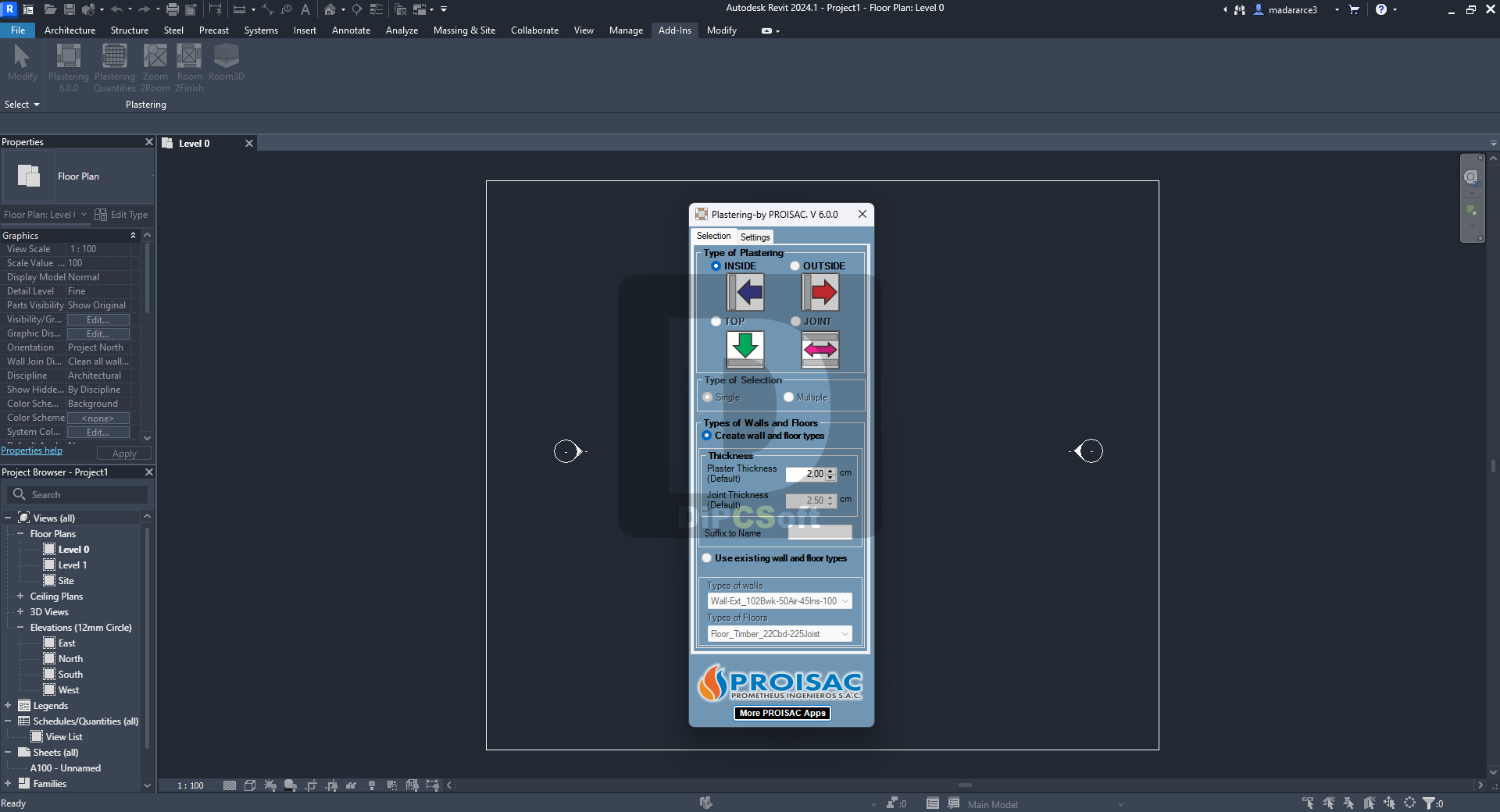The height and width of the screenshot is (812, 1500).
Task: Switch to Settings tab in Plastering dialog
Action: (755, 237)
